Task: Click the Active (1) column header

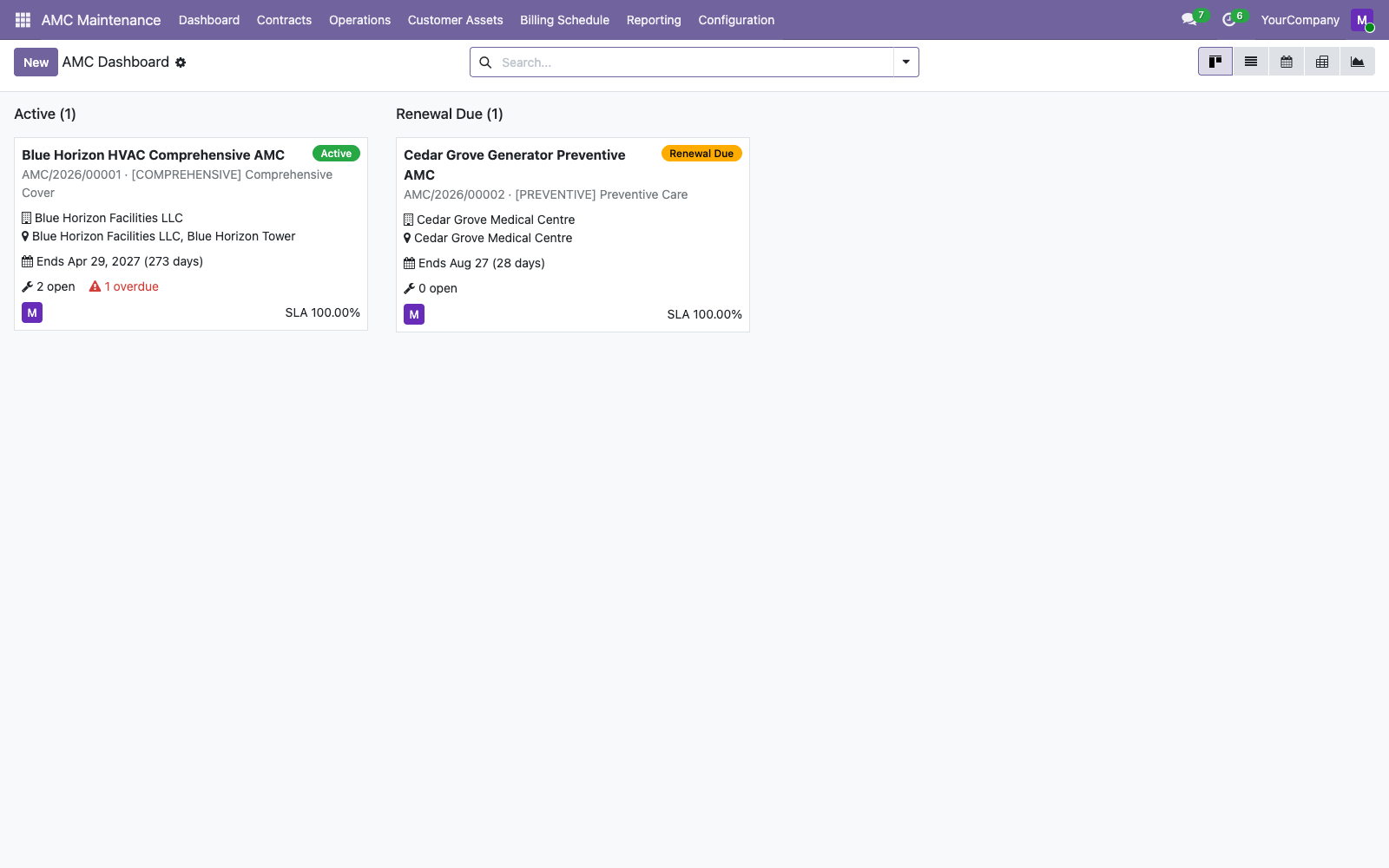Action: coord(45,114)
